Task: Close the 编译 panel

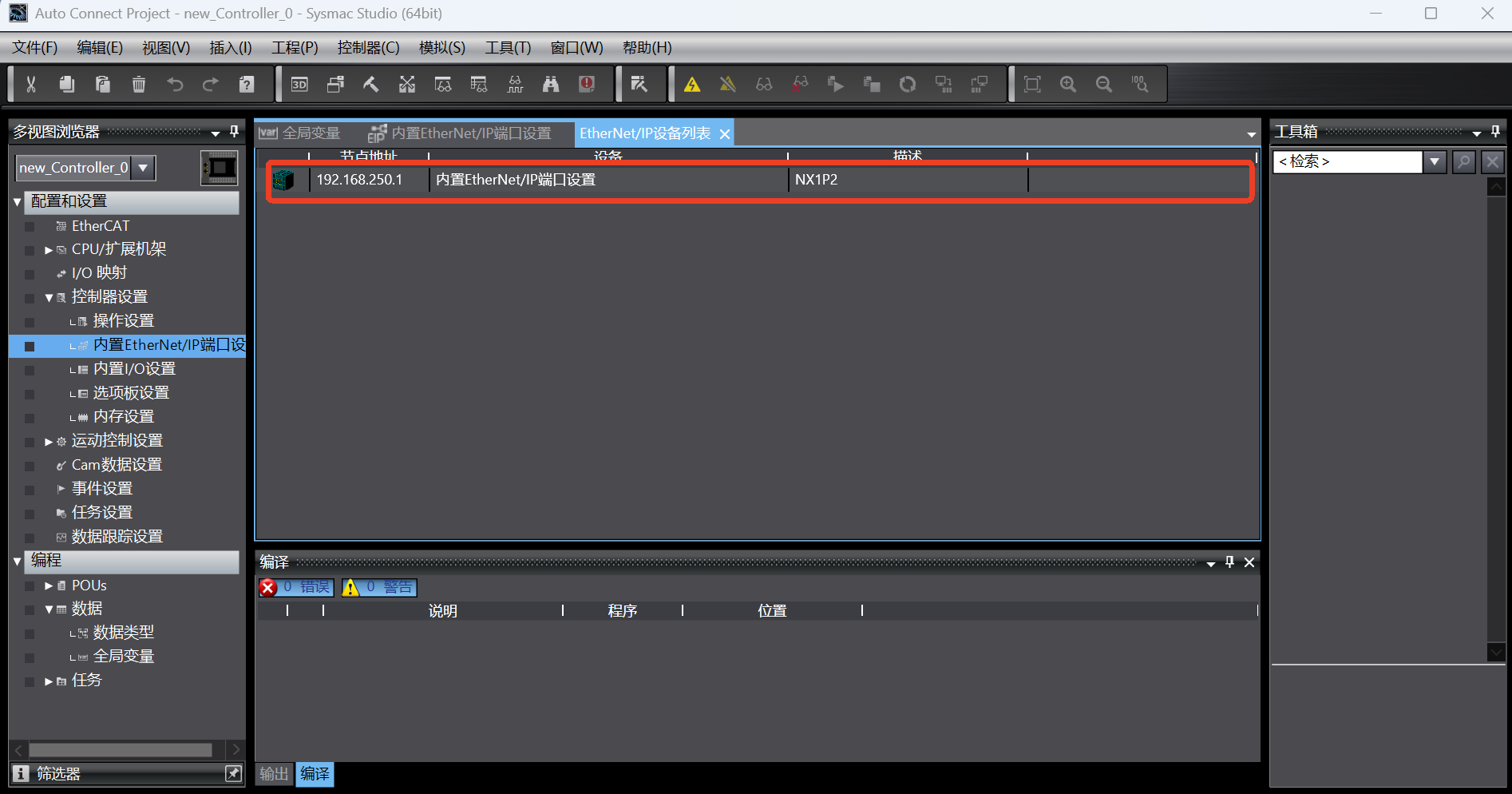Action: point(1249,562)
